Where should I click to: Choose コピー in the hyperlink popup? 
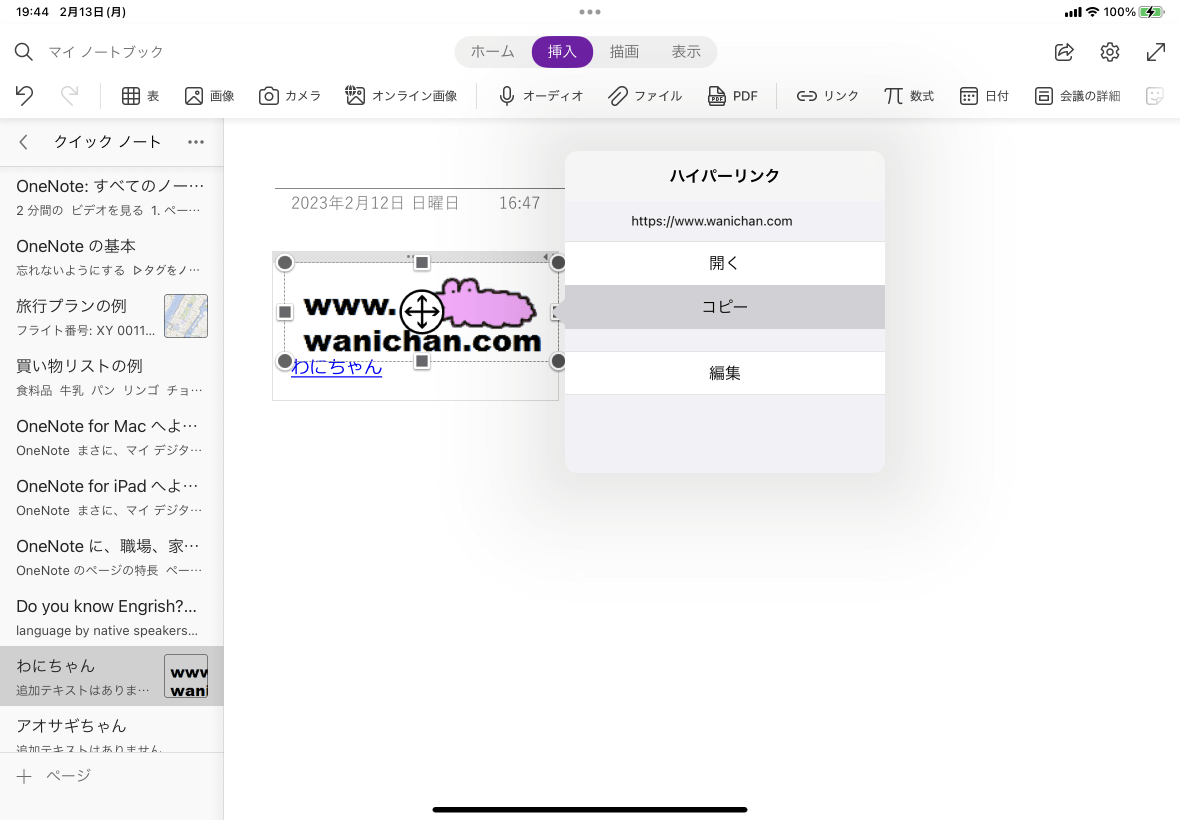click(725, 307)
